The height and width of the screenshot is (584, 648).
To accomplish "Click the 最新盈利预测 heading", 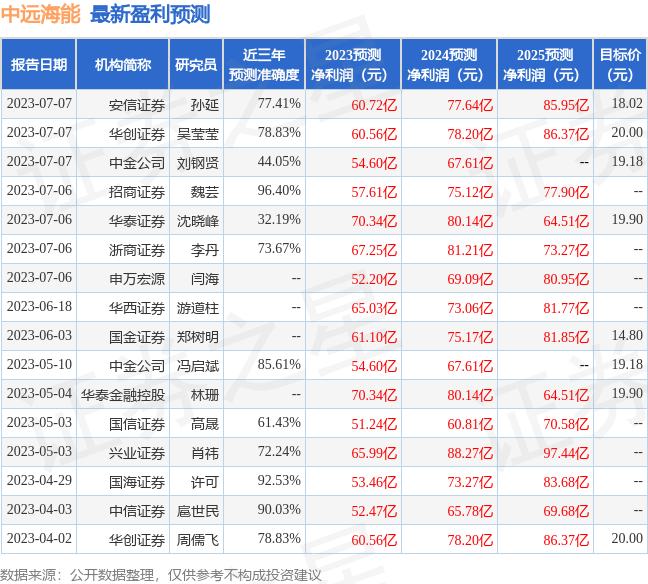I will (150, 14).
